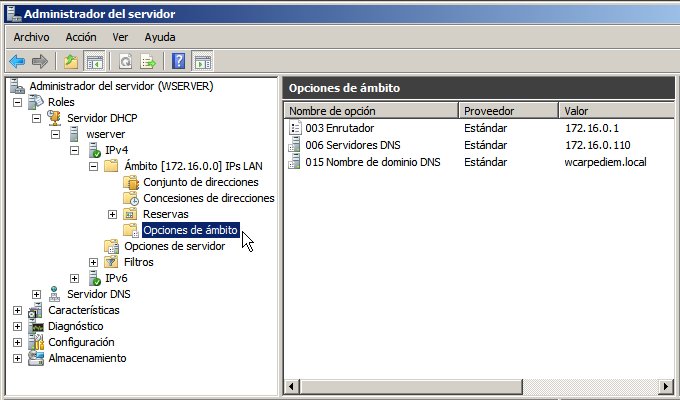Screen dimensions: 680x400
Task: Click the Reservas folder icon
Action: 130,214
